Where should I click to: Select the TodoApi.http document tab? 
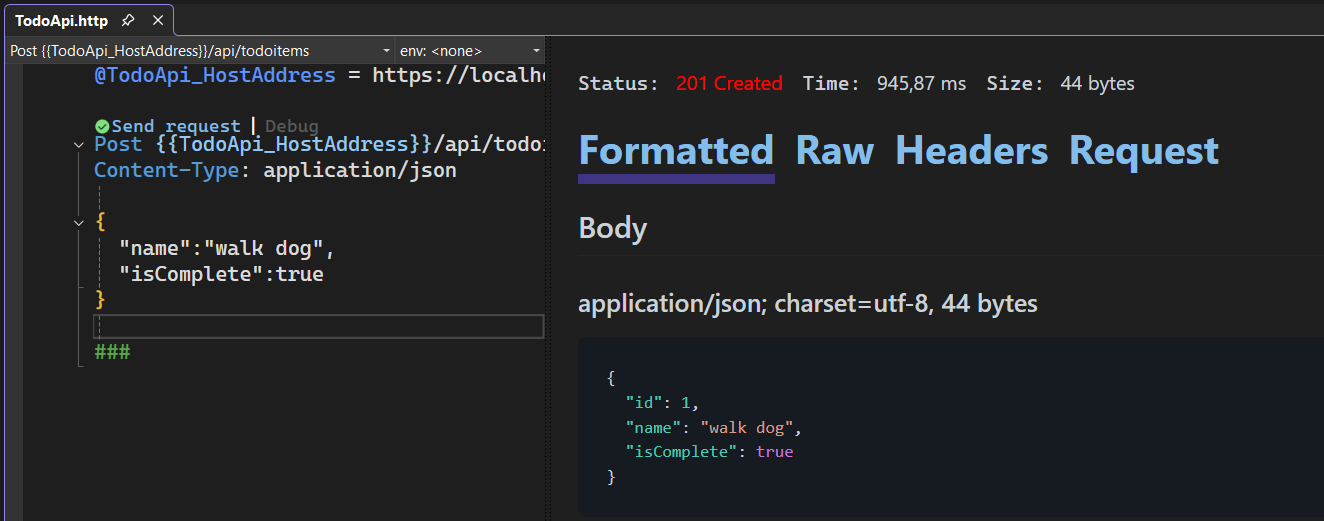pos(62,20)
